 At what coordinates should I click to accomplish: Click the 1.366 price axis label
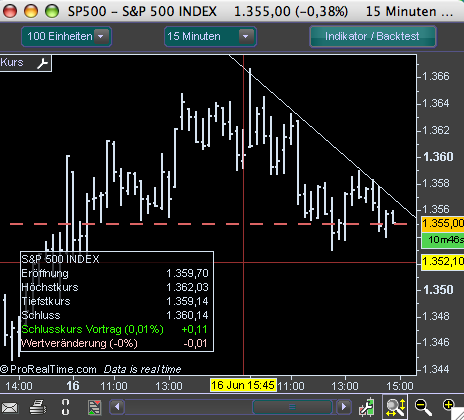point(436,76)
